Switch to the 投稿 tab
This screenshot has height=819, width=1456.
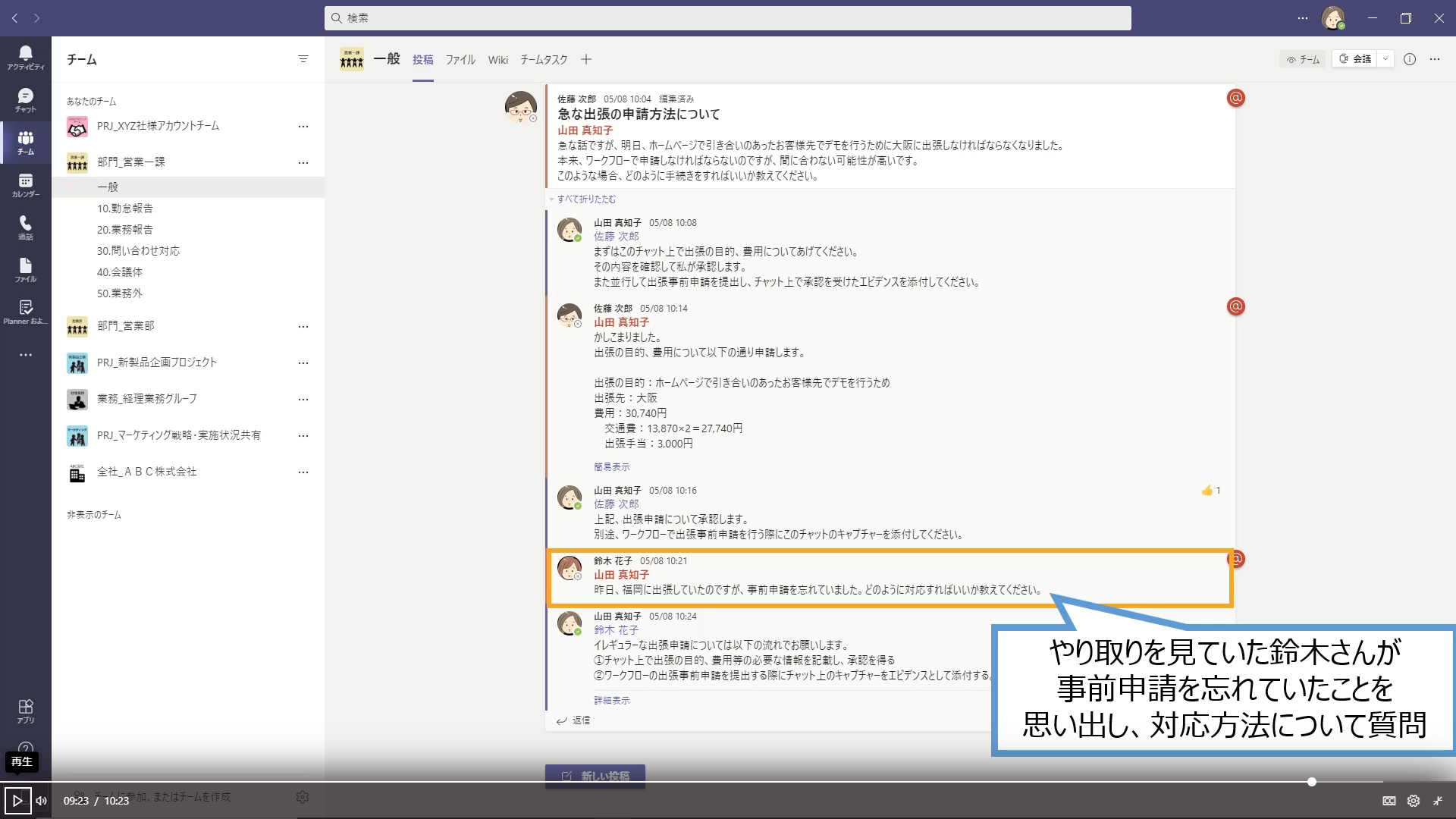[423, 59]
